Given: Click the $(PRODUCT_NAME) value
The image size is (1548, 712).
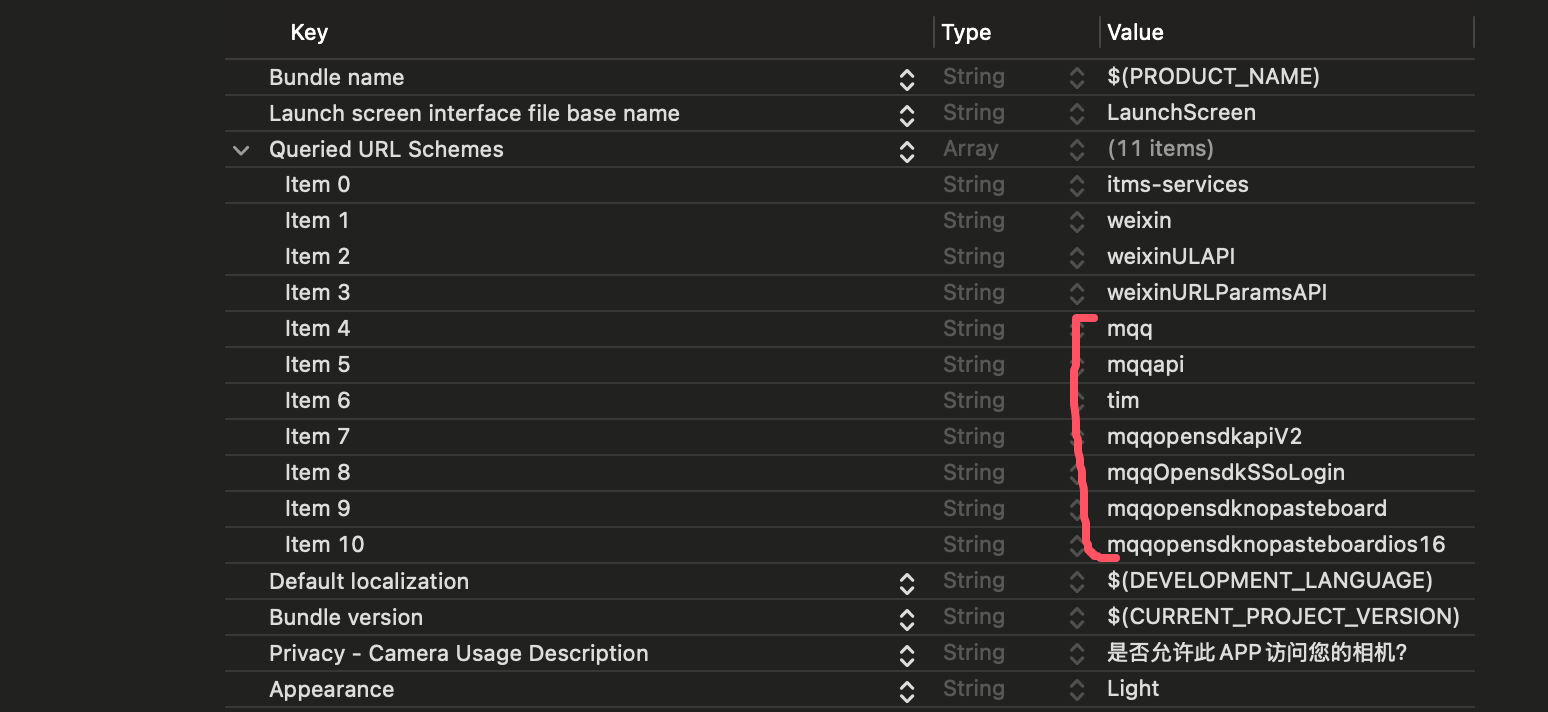Looking at the screenshot, I should click(1213, 77).
